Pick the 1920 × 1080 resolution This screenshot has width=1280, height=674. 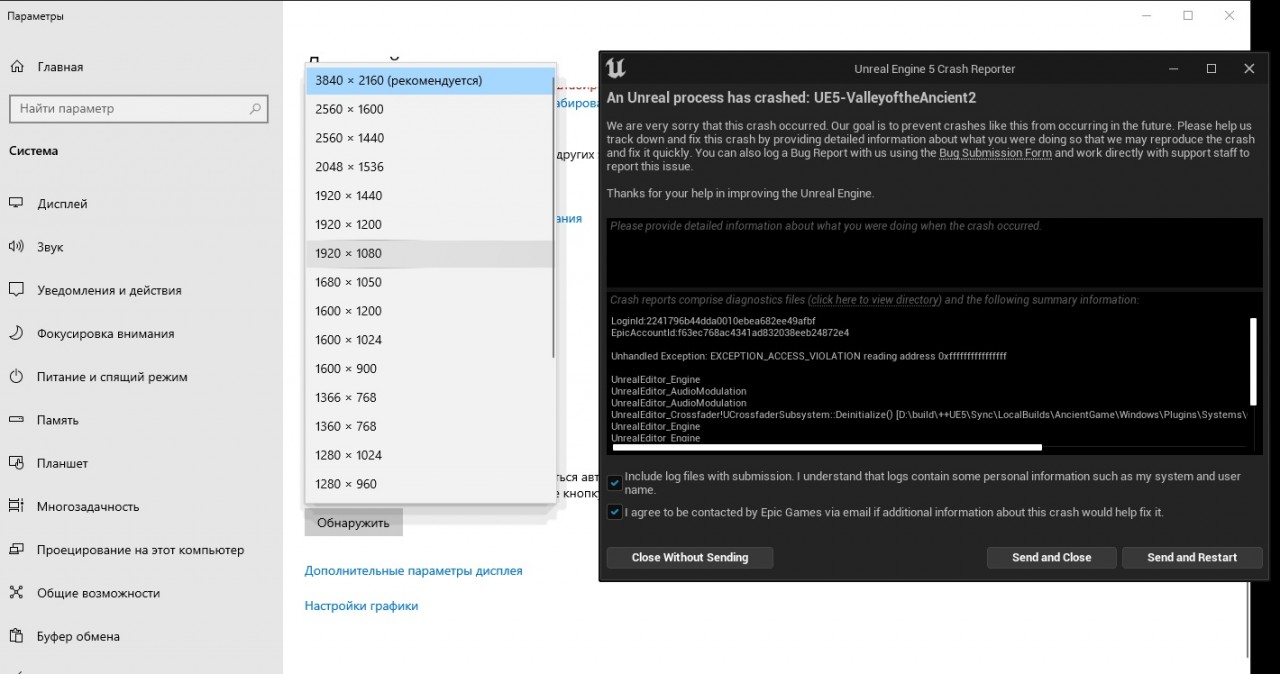pyautogui.click(x=430, y=254)
